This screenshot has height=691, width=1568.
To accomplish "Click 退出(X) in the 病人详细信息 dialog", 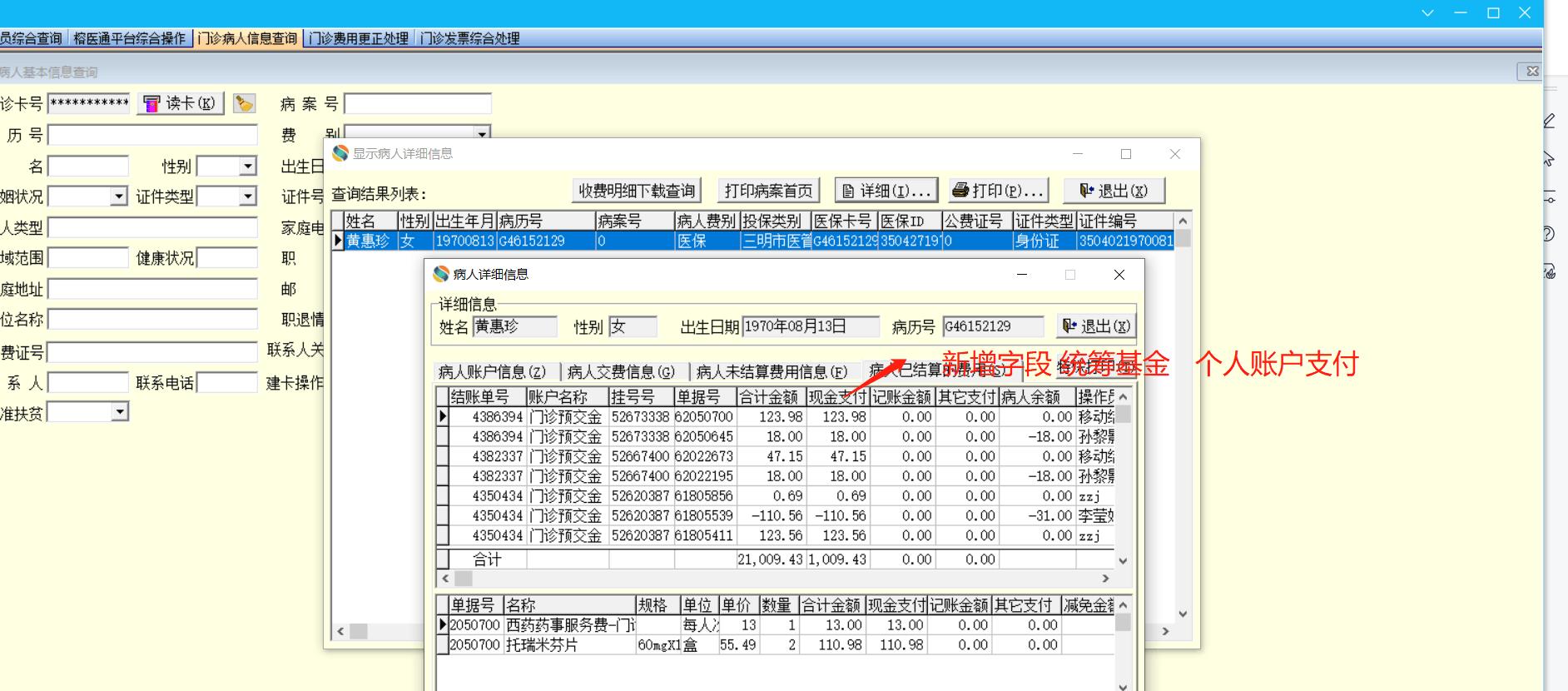I will click(x=1096, y=326).
